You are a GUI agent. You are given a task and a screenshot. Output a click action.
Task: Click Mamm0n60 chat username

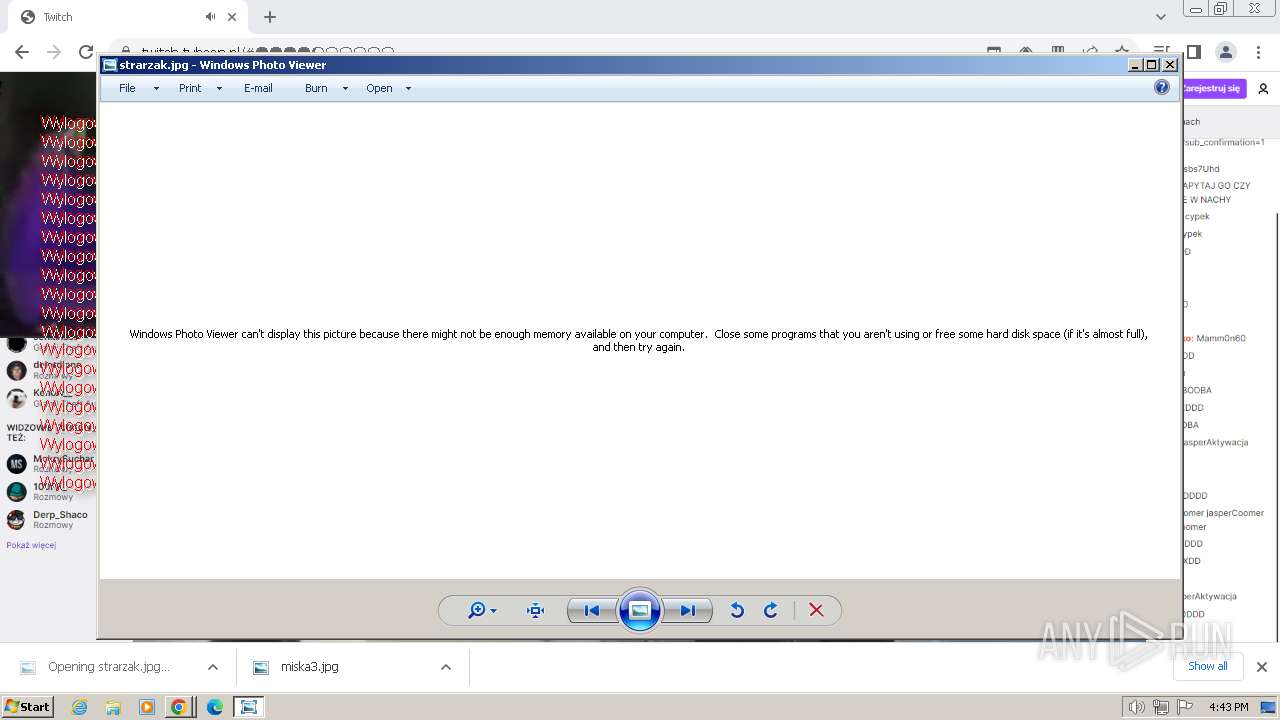coord(1221,338)
